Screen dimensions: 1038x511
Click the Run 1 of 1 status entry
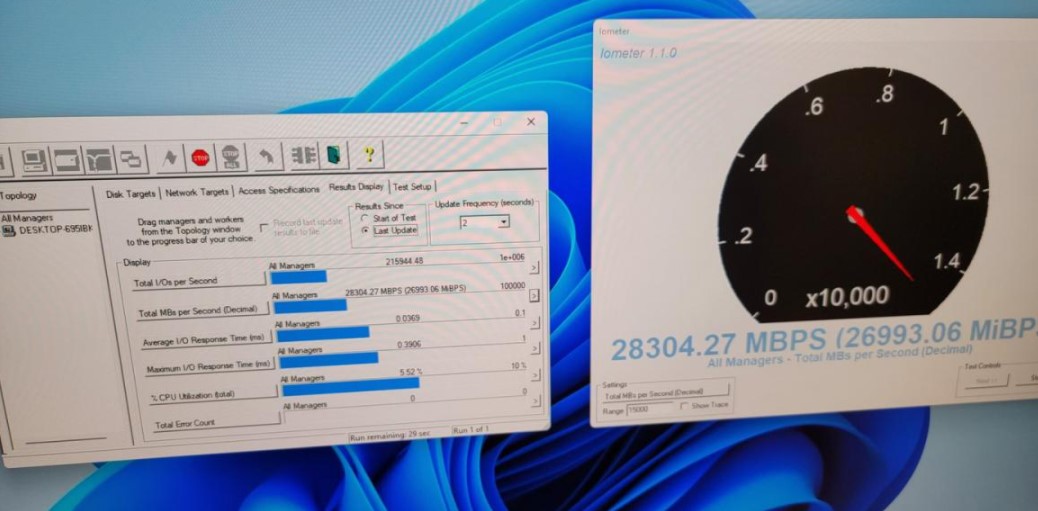(471, 430)
